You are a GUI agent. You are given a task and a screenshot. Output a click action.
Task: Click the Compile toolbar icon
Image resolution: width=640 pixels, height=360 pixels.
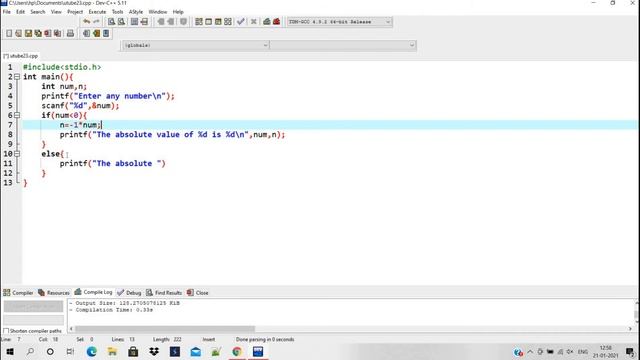[x=199, y=22]
